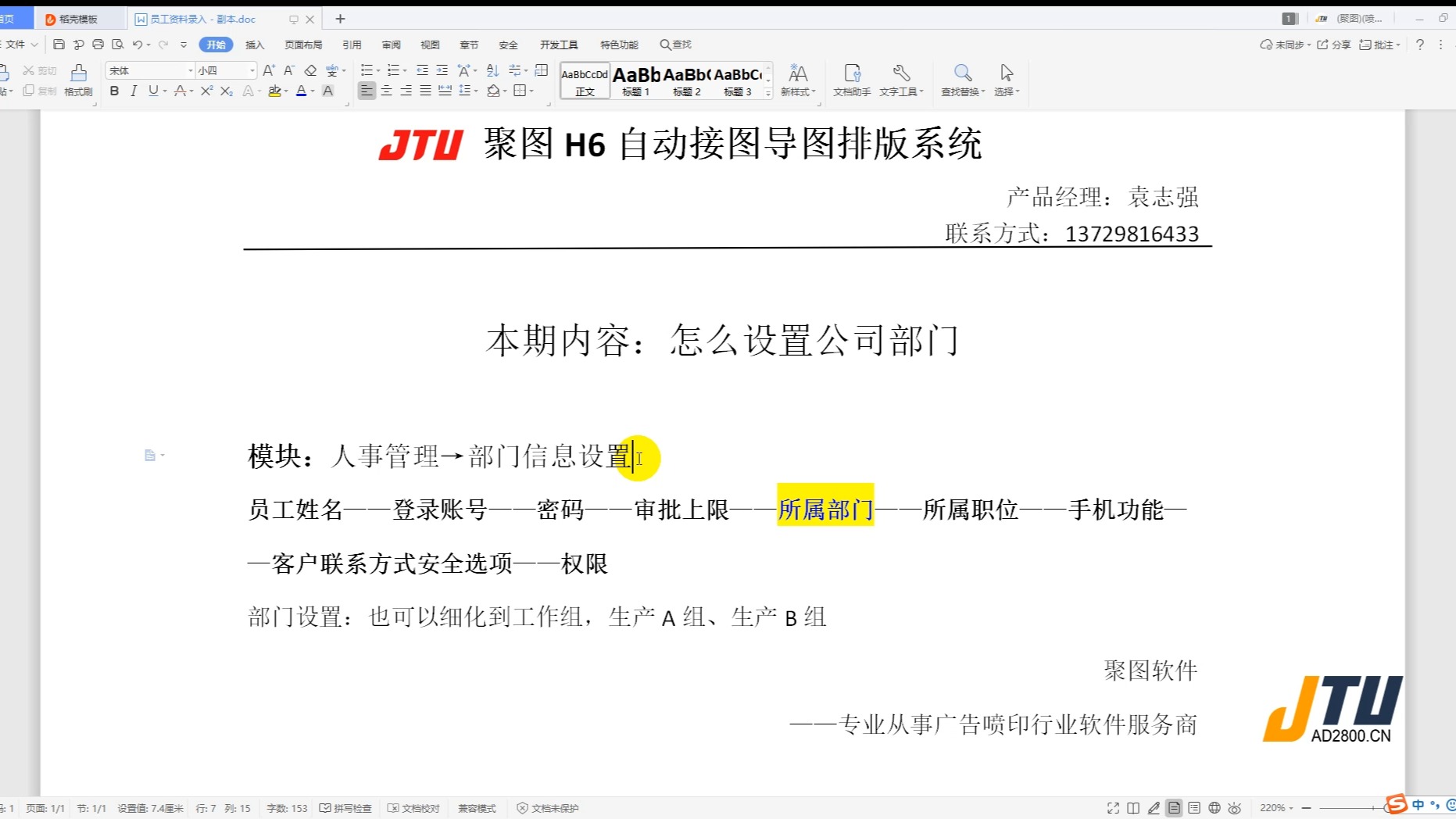Screen dimensions: 1456x819
Task: Click the 批注 (Comments) button
Action: click(x=1379, y=45)
